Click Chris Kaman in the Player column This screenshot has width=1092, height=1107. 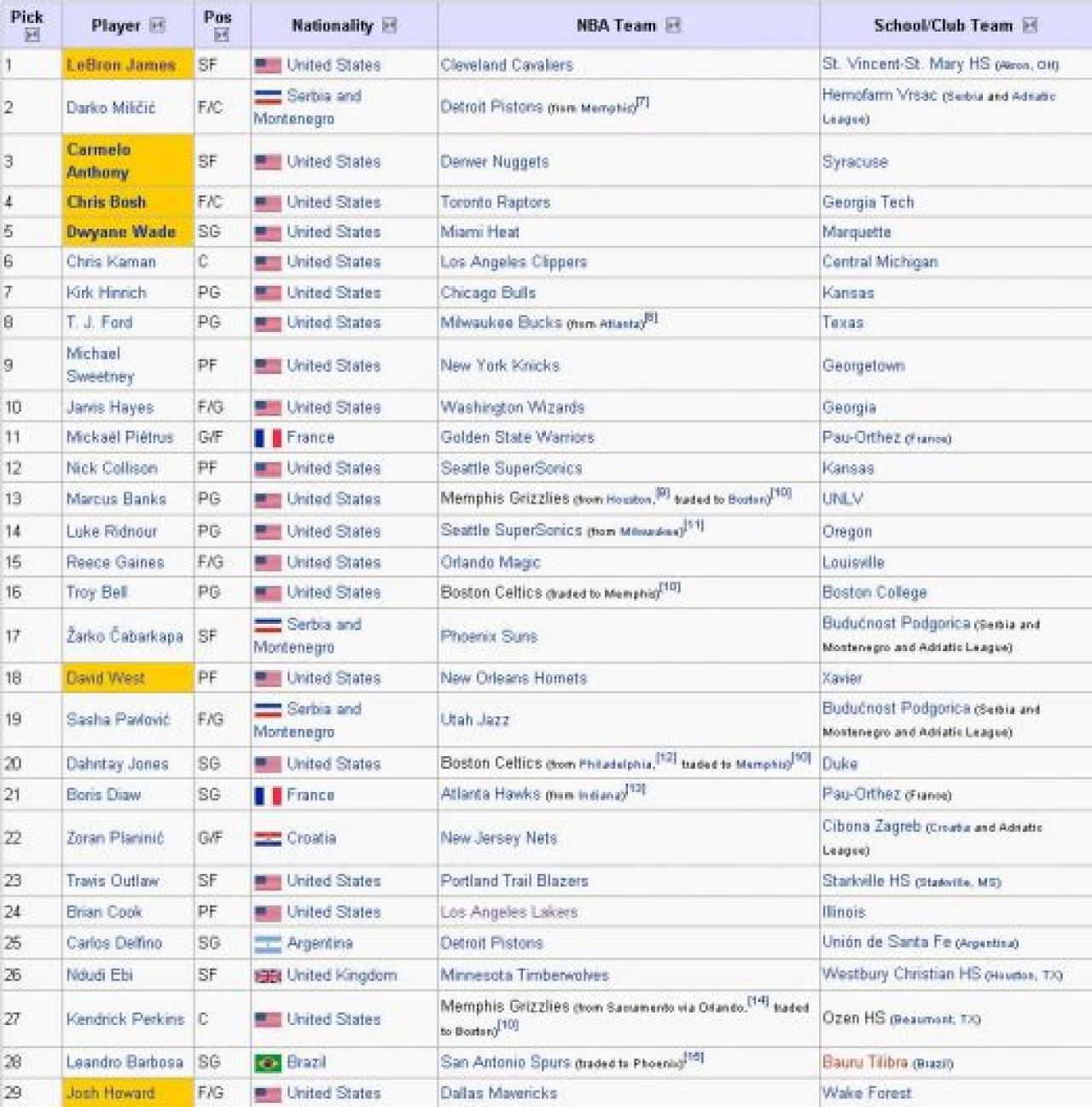click(x=111, y=262)
